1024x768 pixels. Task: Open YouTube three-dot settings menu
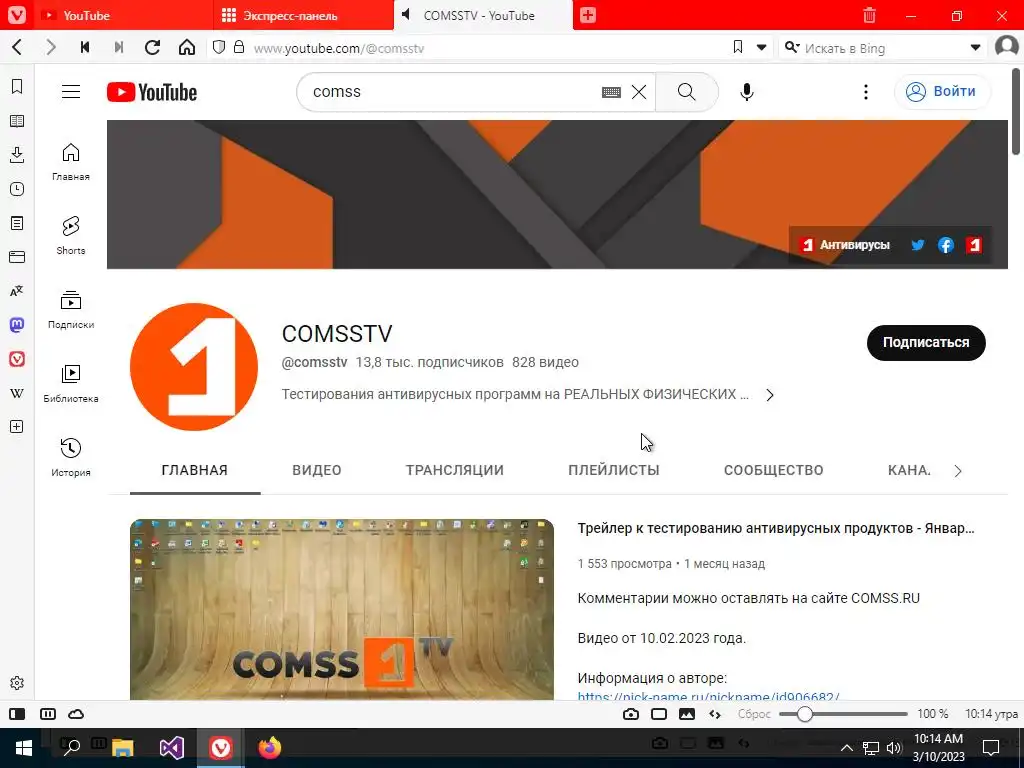click(x=865, y=92)
